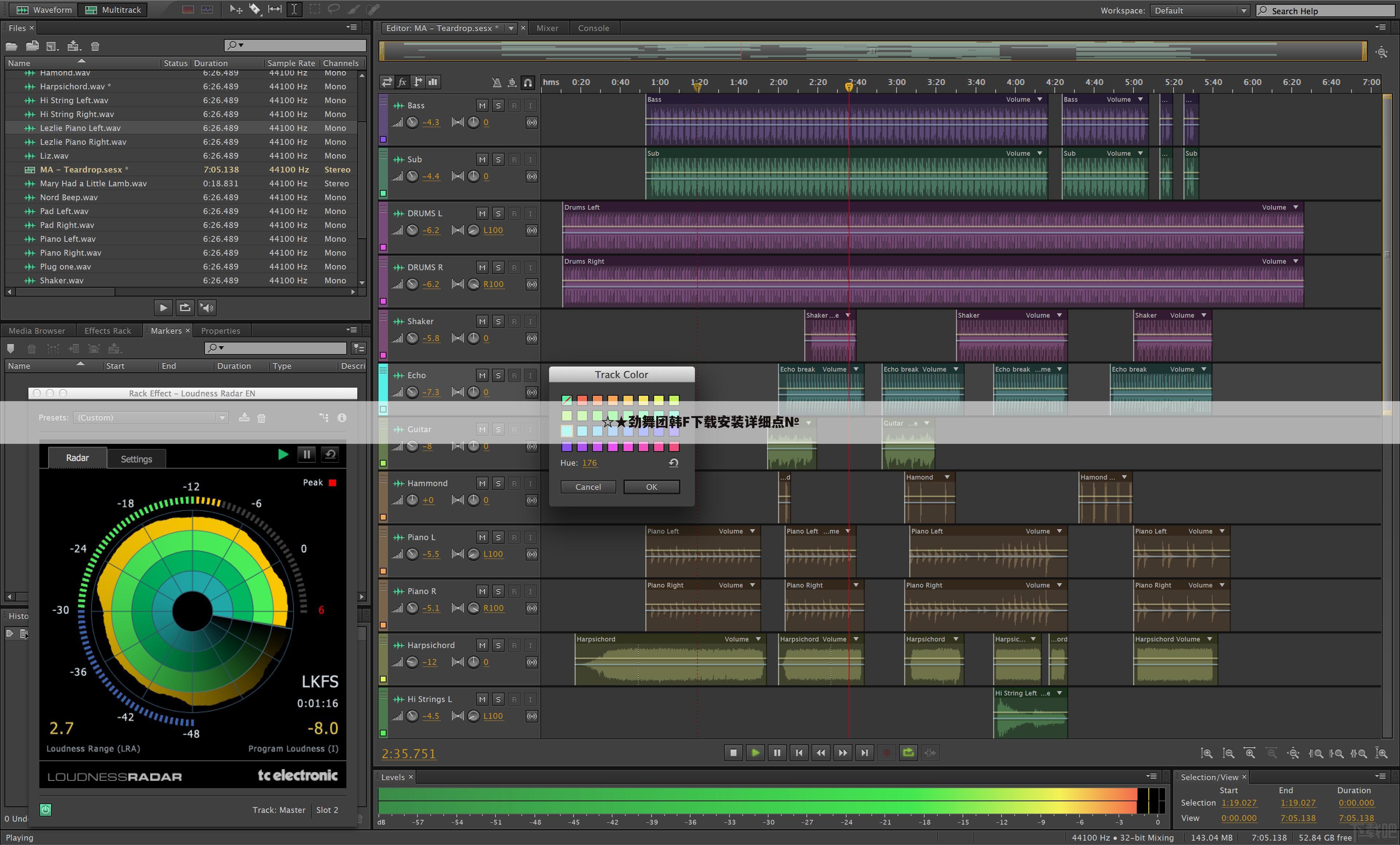Click Rewind in transport
This screenshot has width=1400, height=845.
tap(820, 753)
